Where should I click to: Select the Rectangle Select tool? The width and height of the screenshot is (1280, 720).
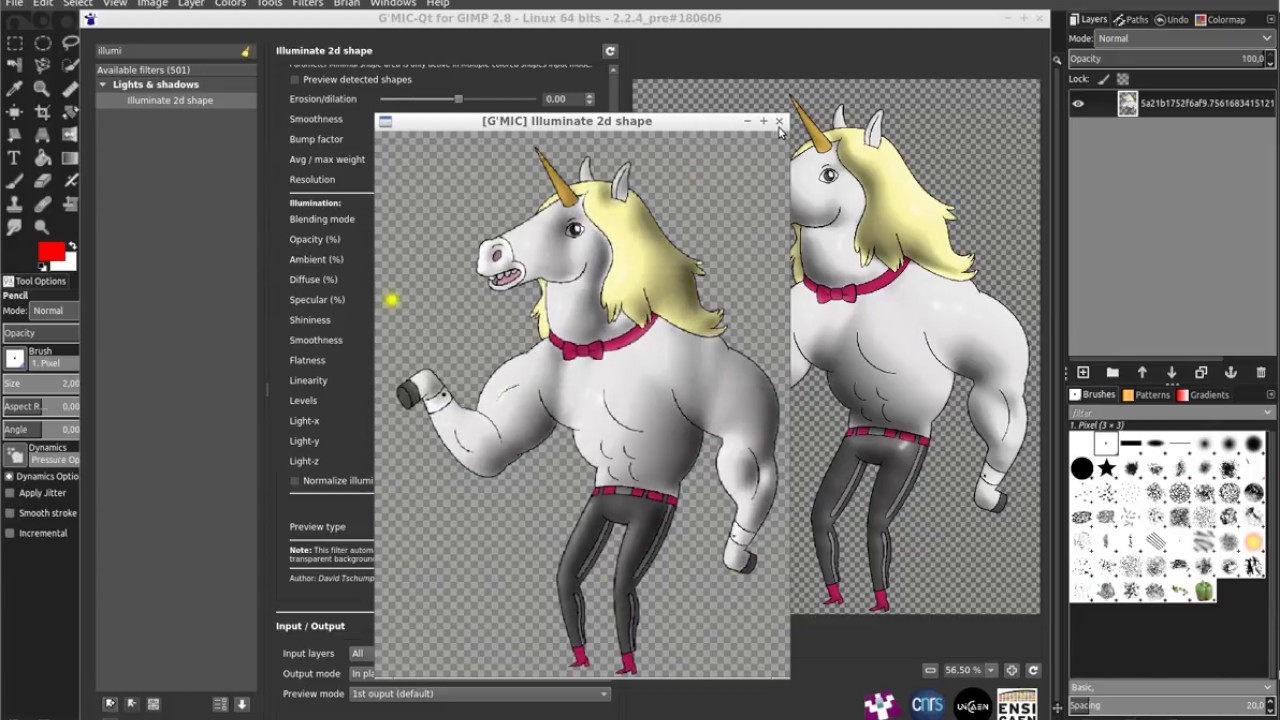(14, 43)
